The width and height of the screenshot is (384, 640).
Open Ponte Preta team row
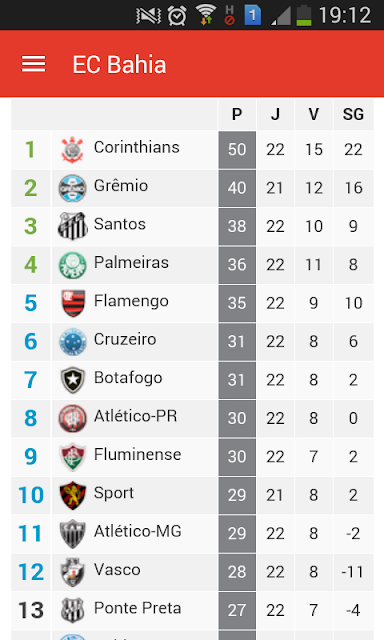192,610
